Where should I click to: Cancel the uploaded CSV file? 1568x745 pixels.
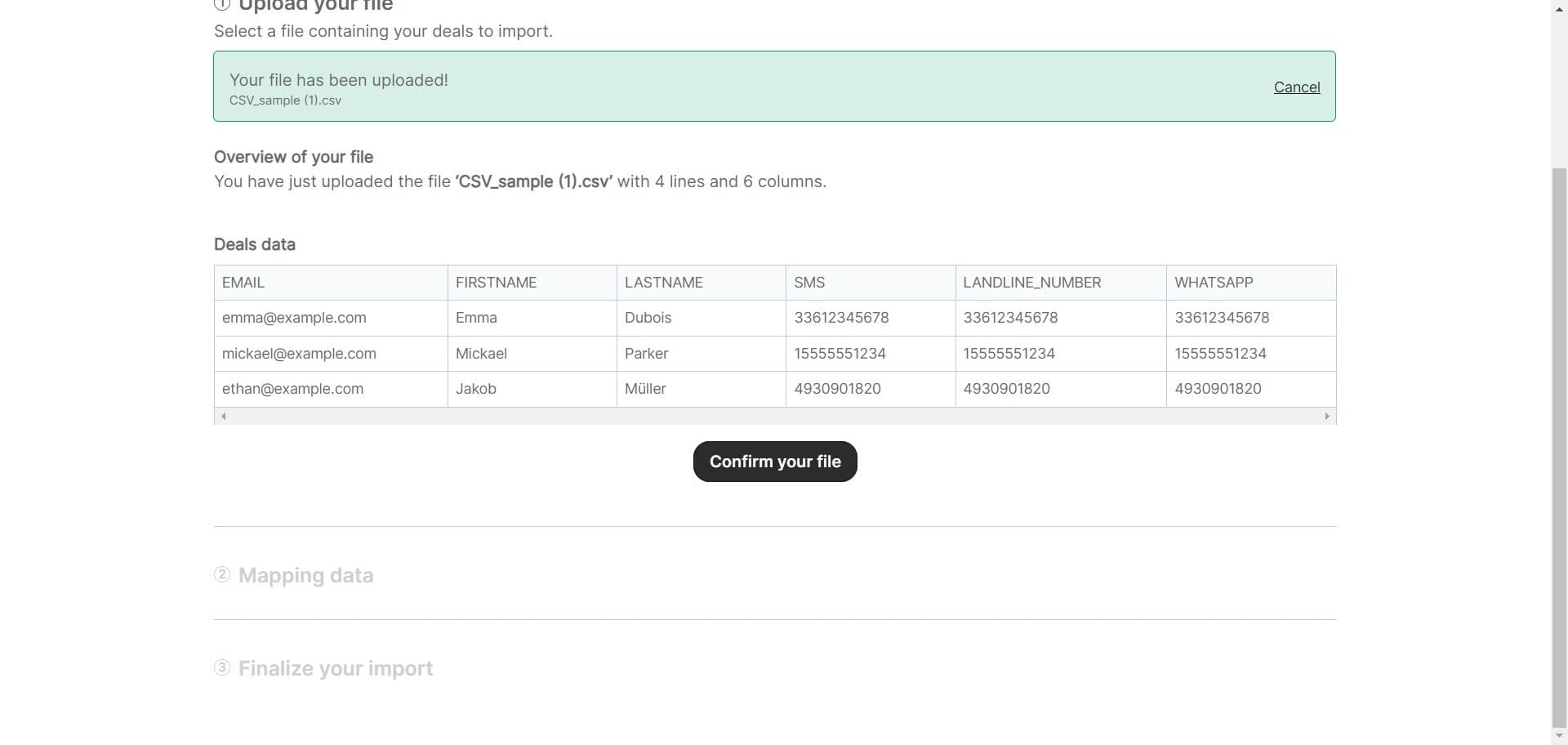click(x=1296, y=87)
